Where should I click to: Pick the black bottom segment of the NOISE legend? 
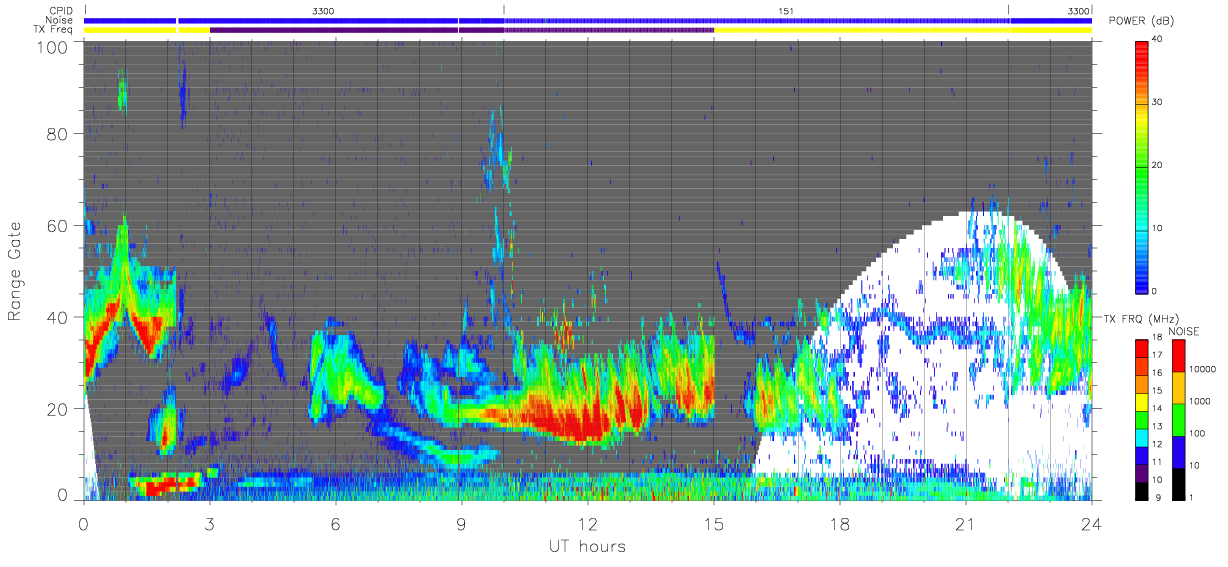pos(1180,484)
